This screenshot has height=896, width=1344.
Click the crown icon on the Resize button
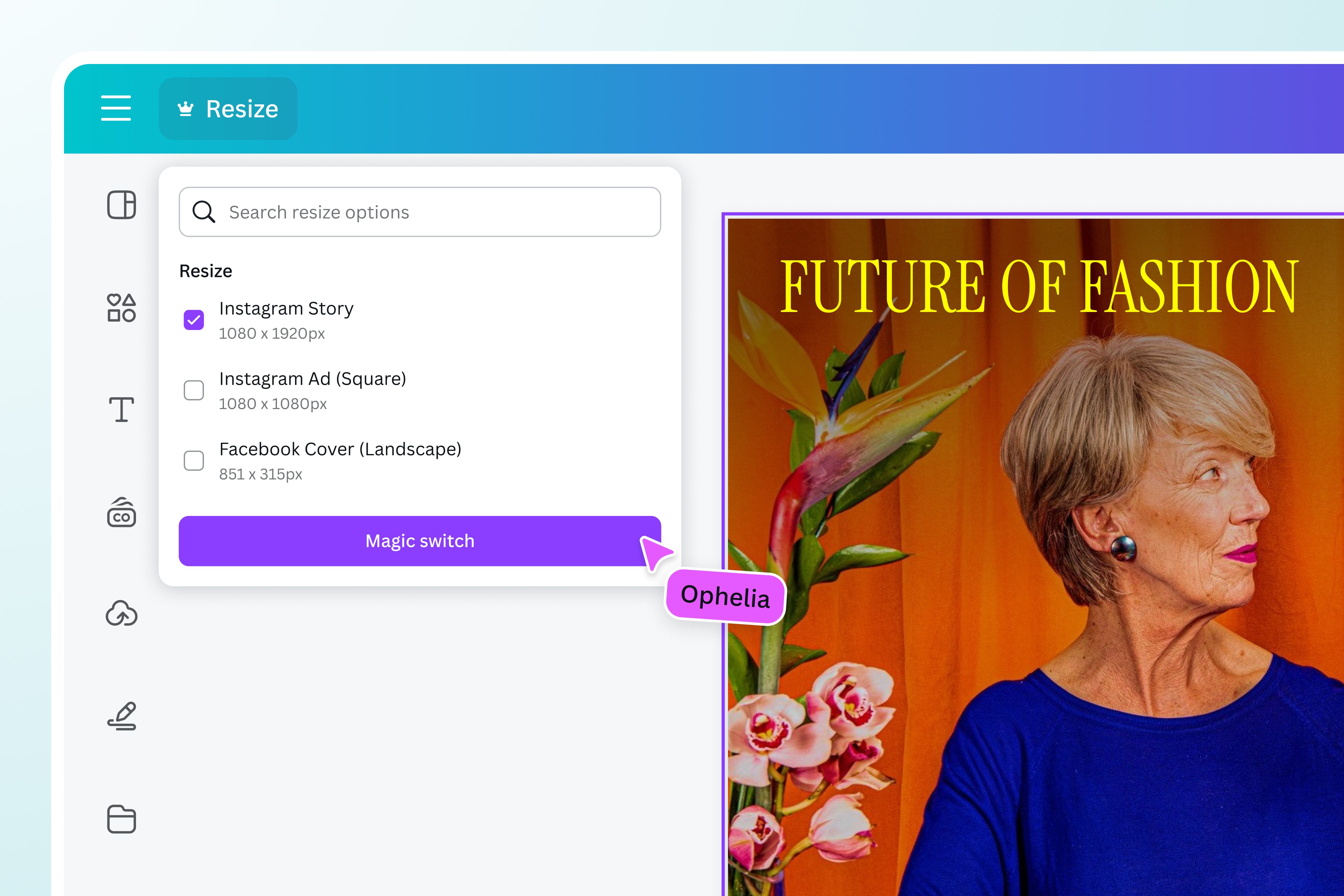(186, 108)
